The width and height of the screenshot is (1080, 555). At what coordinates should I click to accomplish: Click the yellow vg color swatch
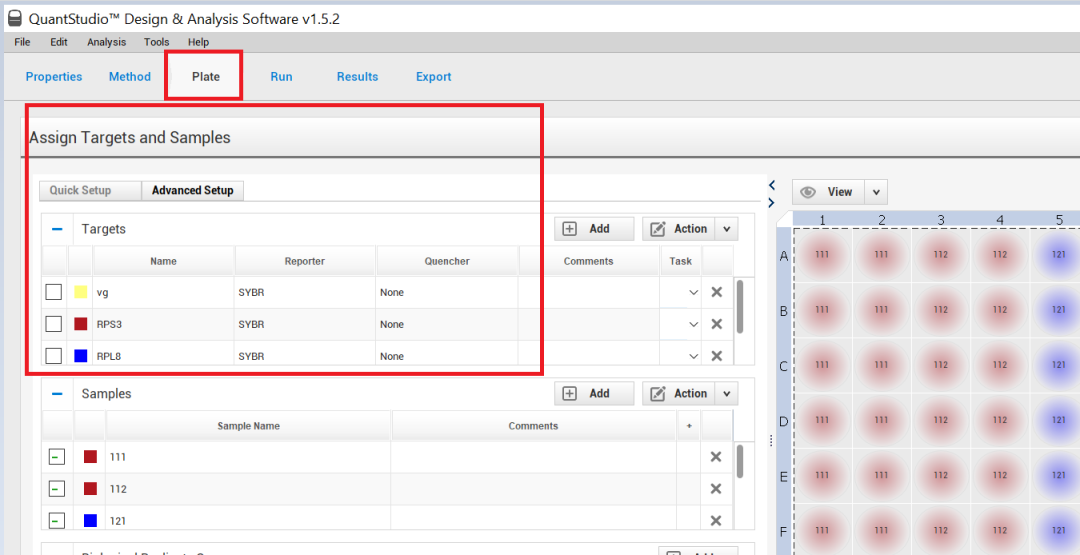coord(81,292)
